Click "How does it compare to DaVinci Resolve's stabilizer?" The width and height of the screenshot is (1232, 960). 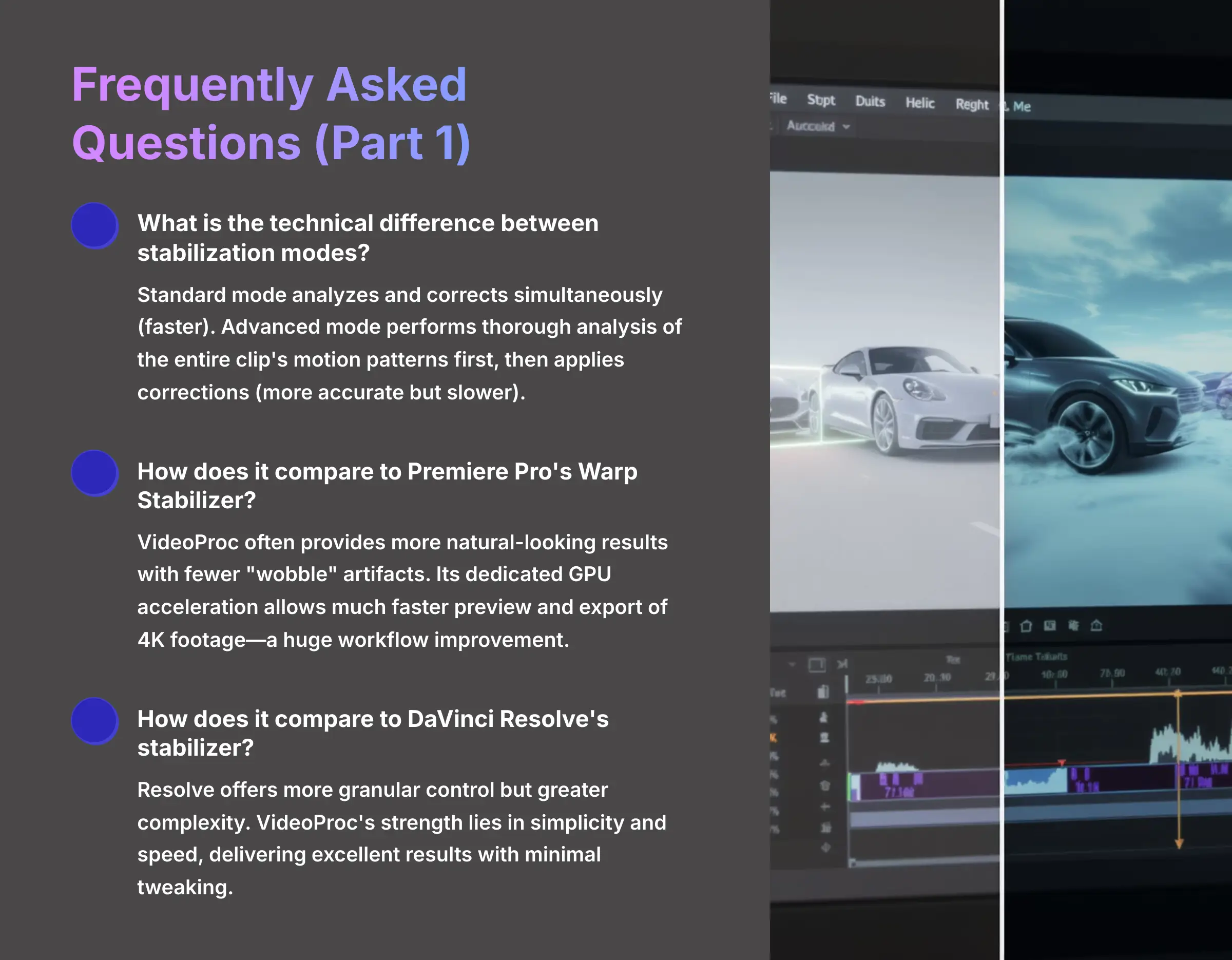(x=373, y=733)
